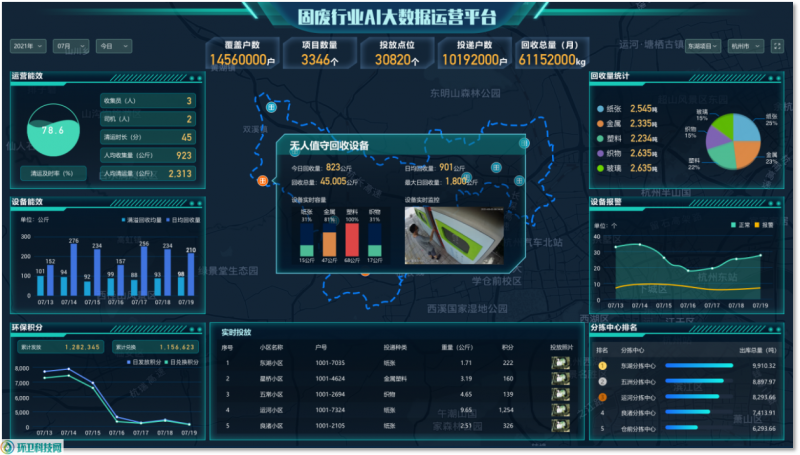The image size is (800, 455).
Task: Open the photo thumbnail for 东湖小区 row
Action: click(560, 363)
